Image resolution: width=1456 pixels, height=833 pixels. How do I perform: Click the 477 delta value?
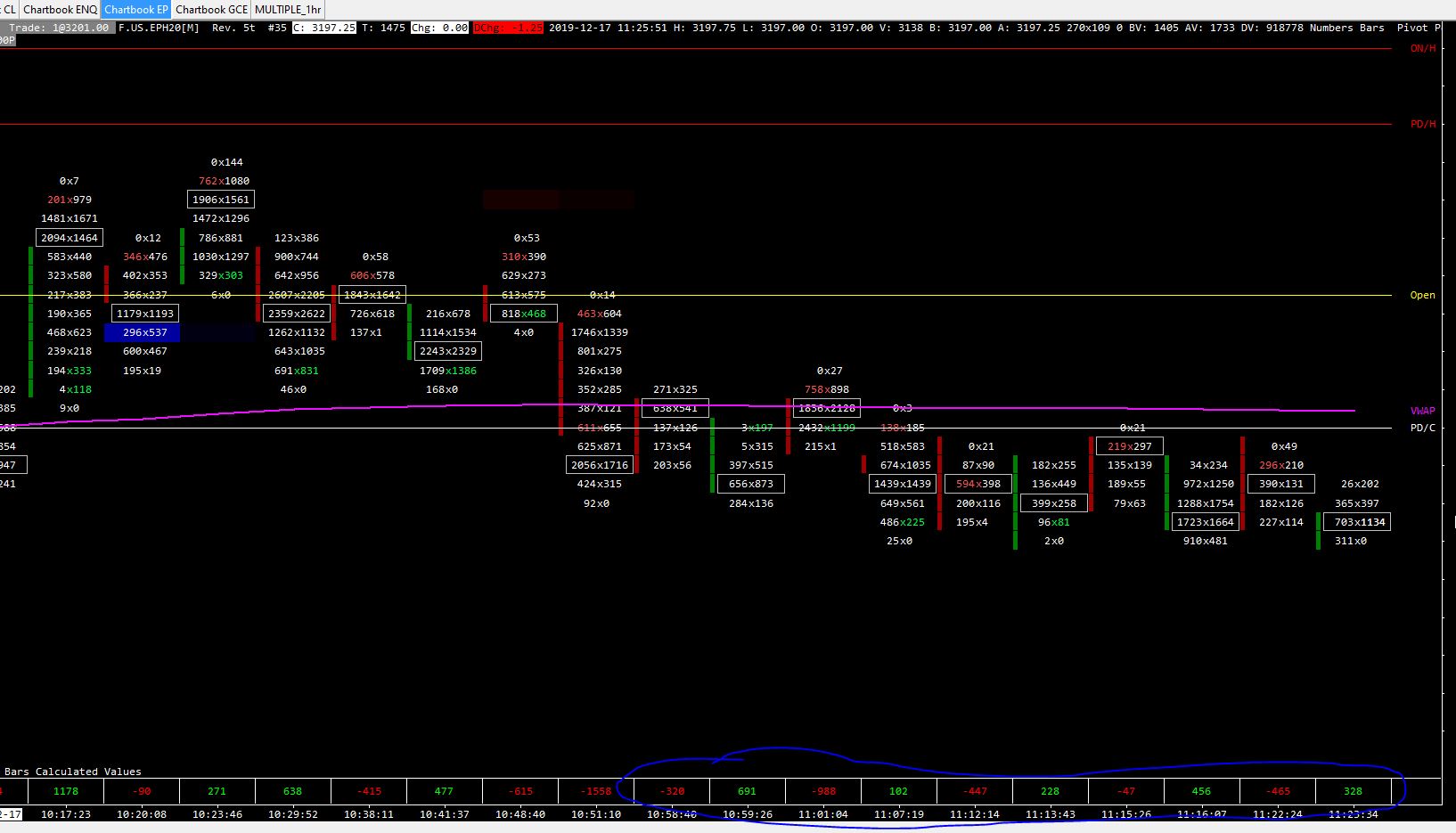coord(444,791)
